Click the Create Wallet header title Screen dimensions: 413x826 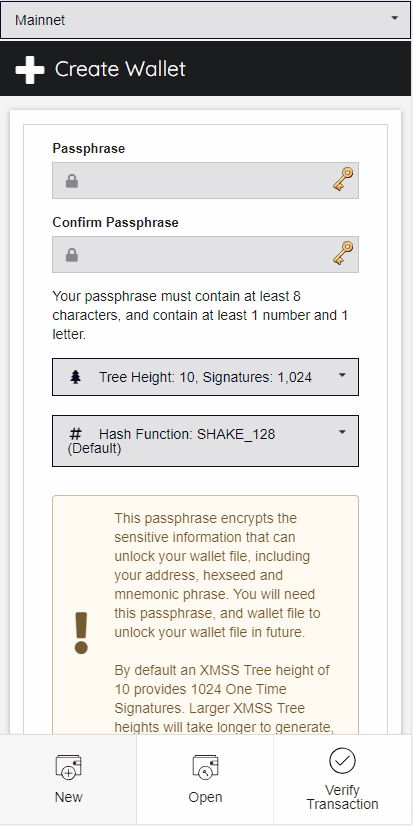120,69
